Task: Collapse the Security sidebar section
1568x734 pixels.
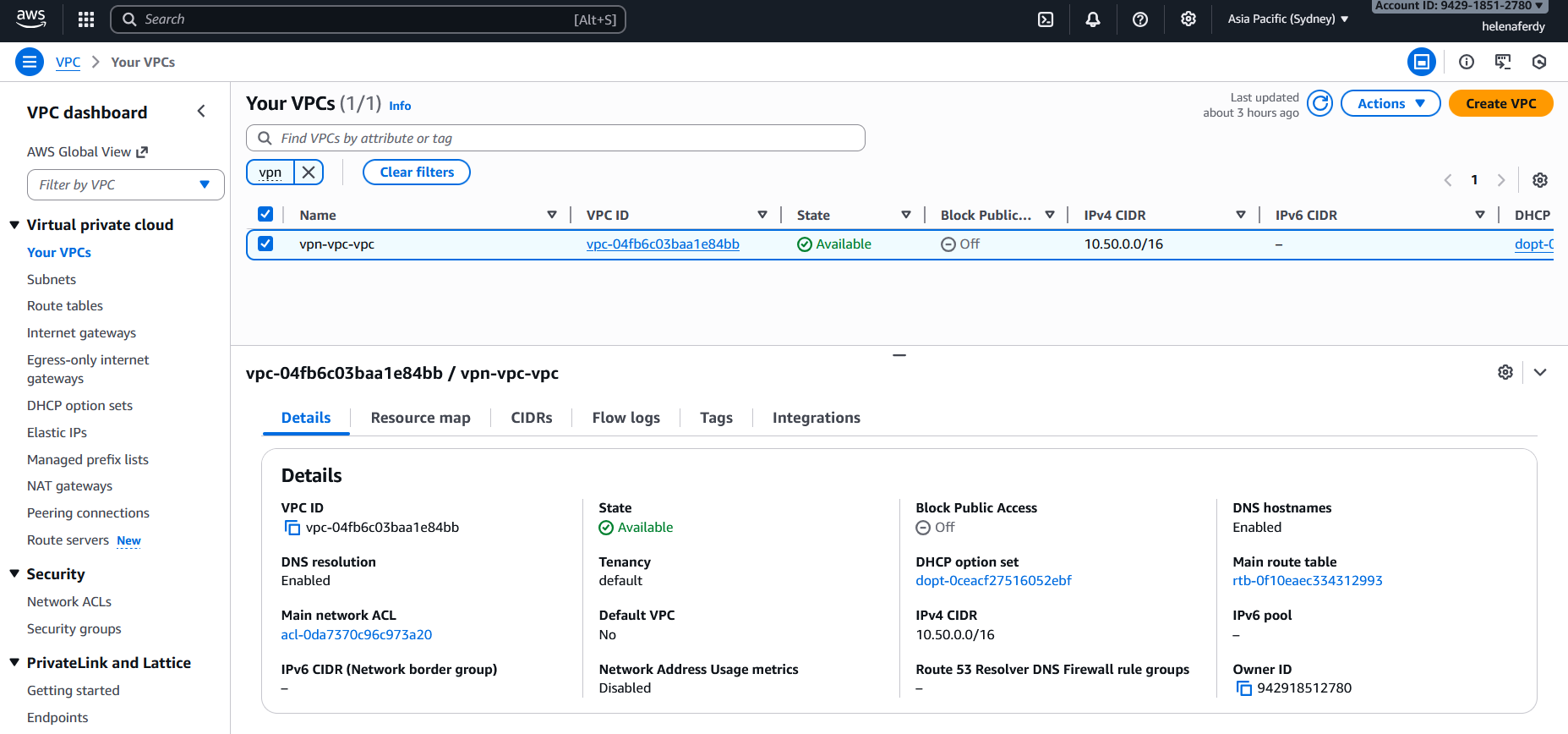Action: coord(14,574)
